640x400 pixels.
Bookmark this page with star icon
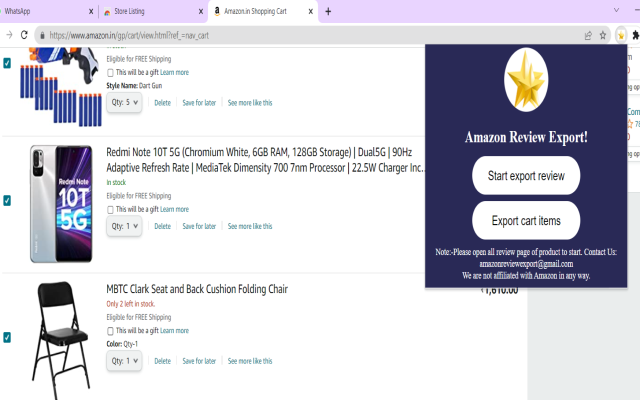603,36
